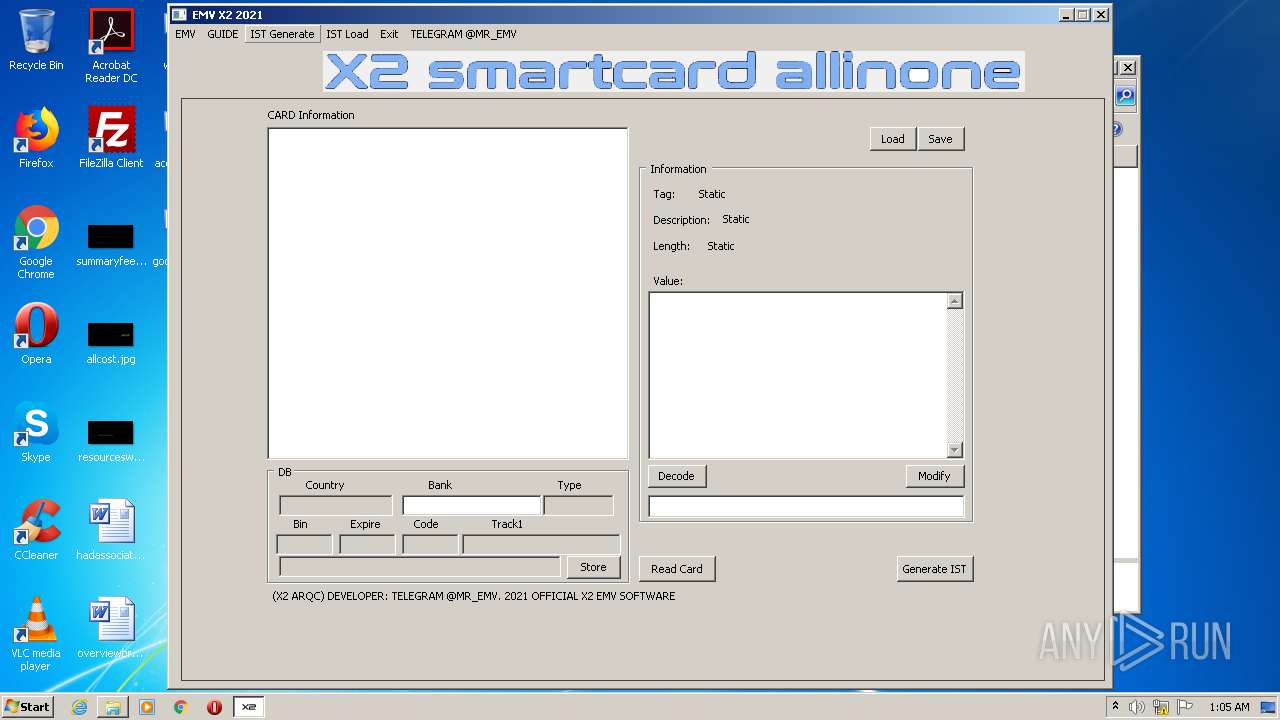Click the Value scrollbar up arrow

click(x=955, y=301)
